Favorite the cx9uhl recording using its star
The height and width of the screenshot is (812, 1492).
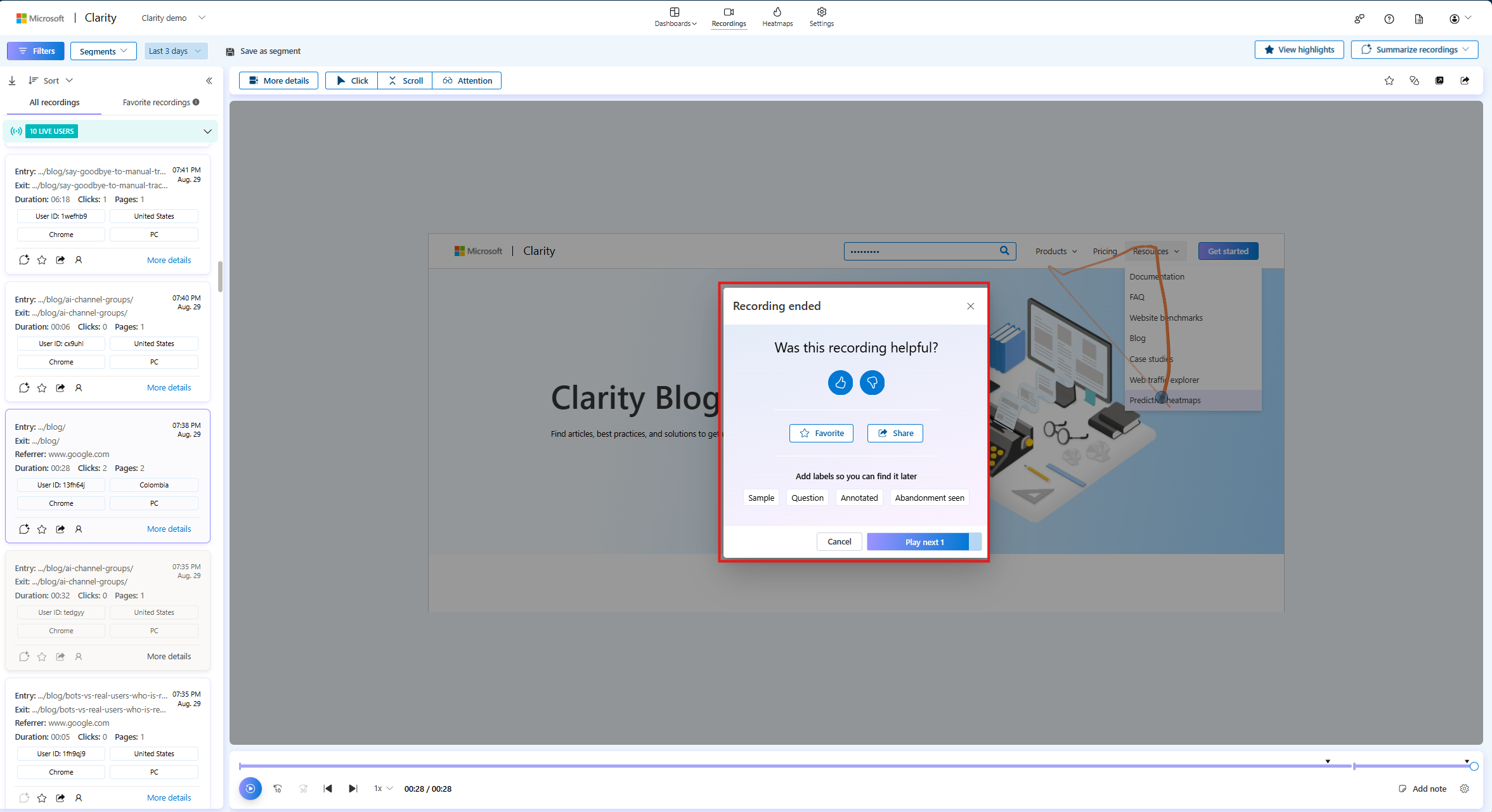42,387
